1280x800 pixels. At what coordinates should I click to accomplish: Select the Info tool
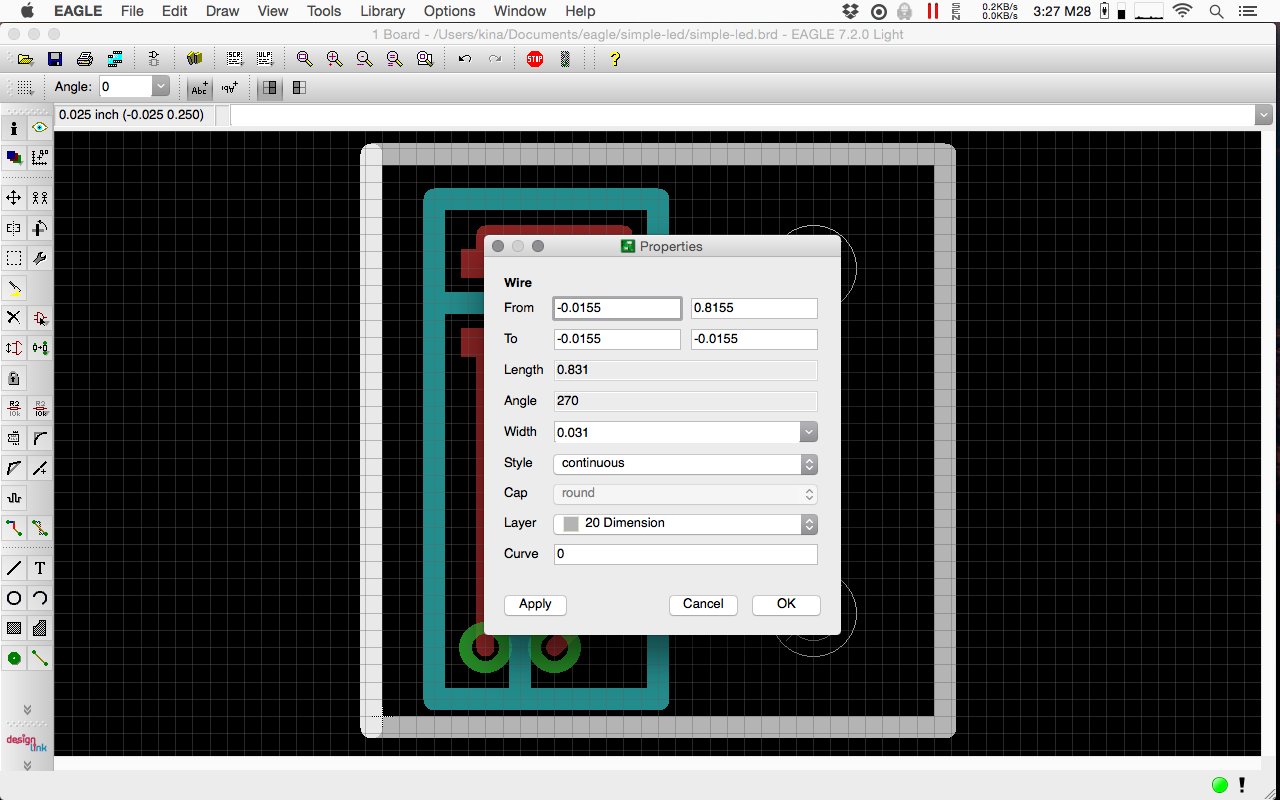(x=14, y=128)
